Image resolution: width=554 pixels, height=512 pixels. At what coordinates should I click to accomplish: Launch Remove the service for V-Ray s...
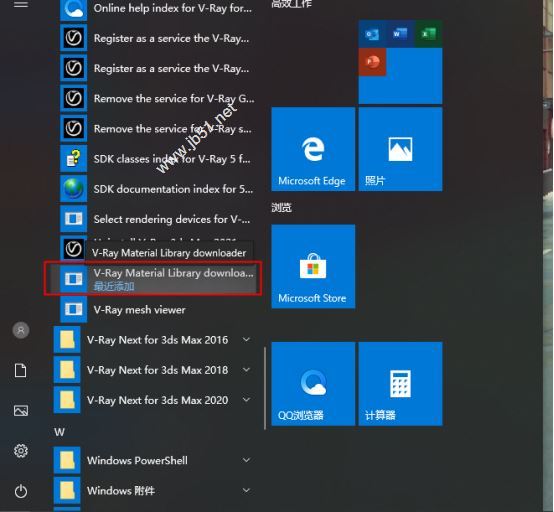[157, 129]
